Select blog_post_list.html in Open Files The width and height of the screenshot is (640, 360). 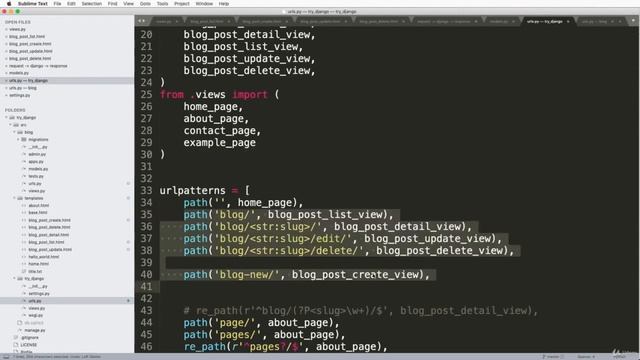click(x=27, y=36)
